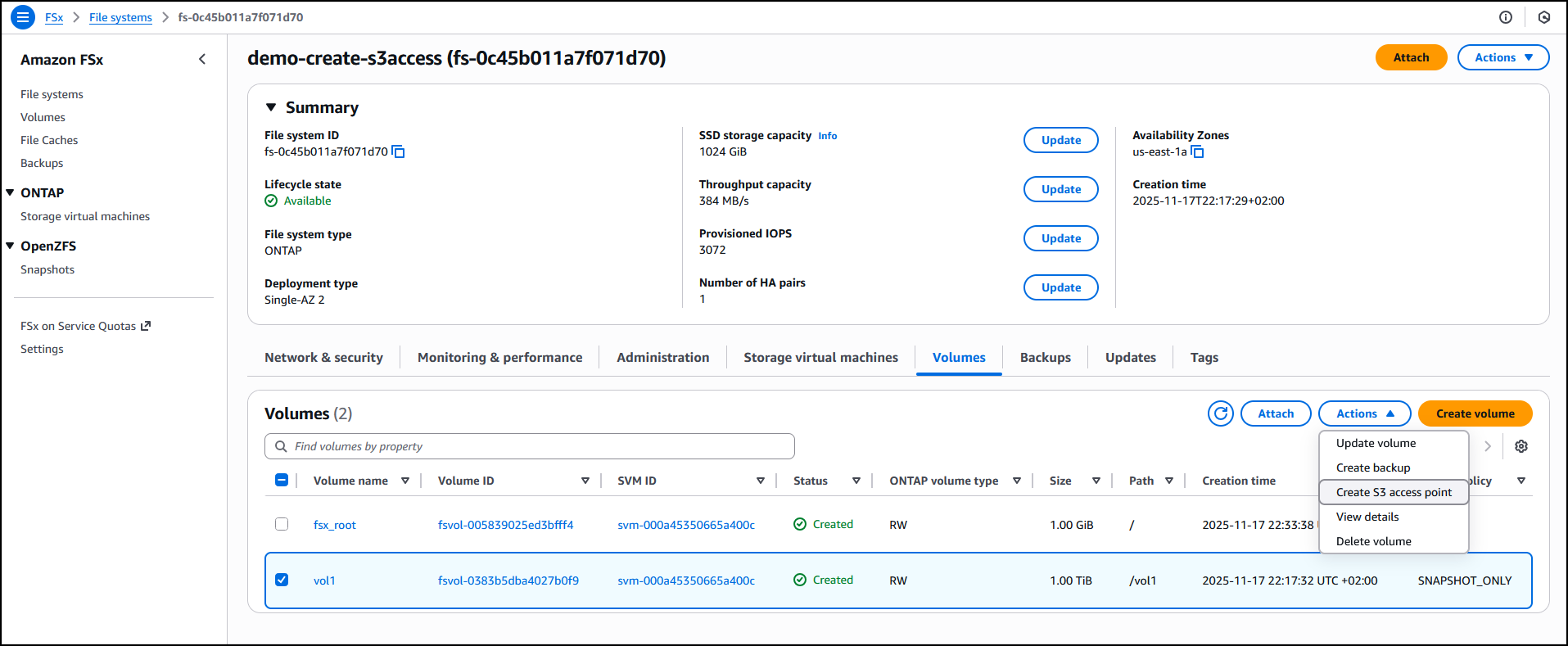Image resolution: width=1568 pixels, height=646 pixels.
Task: Uncheck the vol1 volume checkbox
Action: point(282,580)
